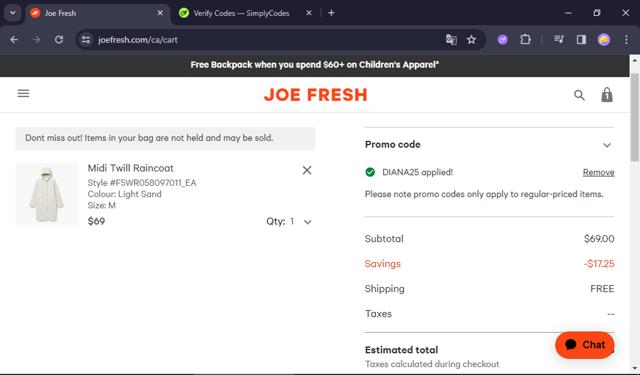Image resolution: width=640 pixels, height=375 pixels.
Task: Open the Qty quantity dropdown
Action: [x=289, y=222]
